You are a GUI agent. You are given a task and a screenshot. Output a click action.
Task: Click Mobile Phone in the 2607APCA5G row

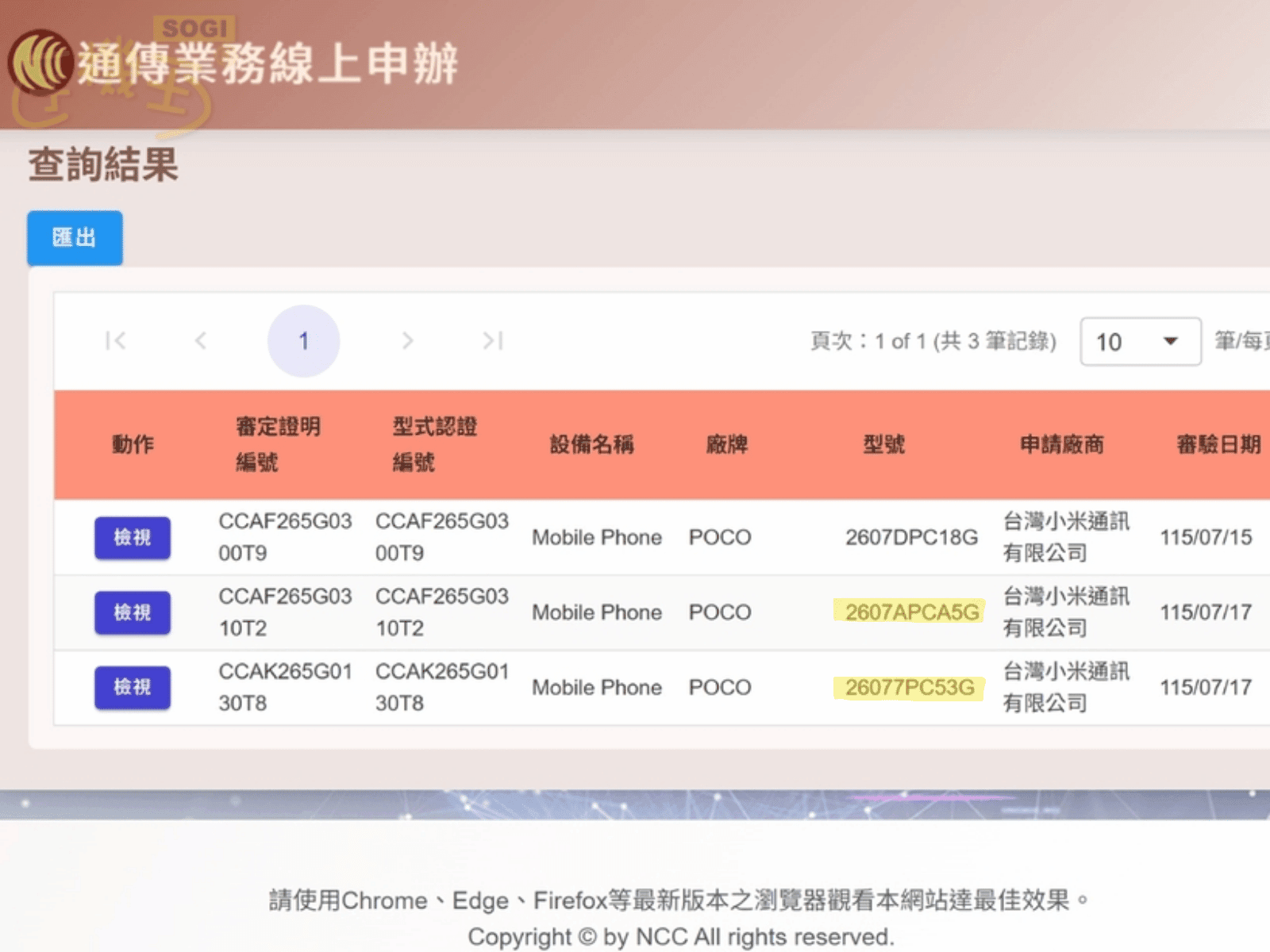[597, 612]
